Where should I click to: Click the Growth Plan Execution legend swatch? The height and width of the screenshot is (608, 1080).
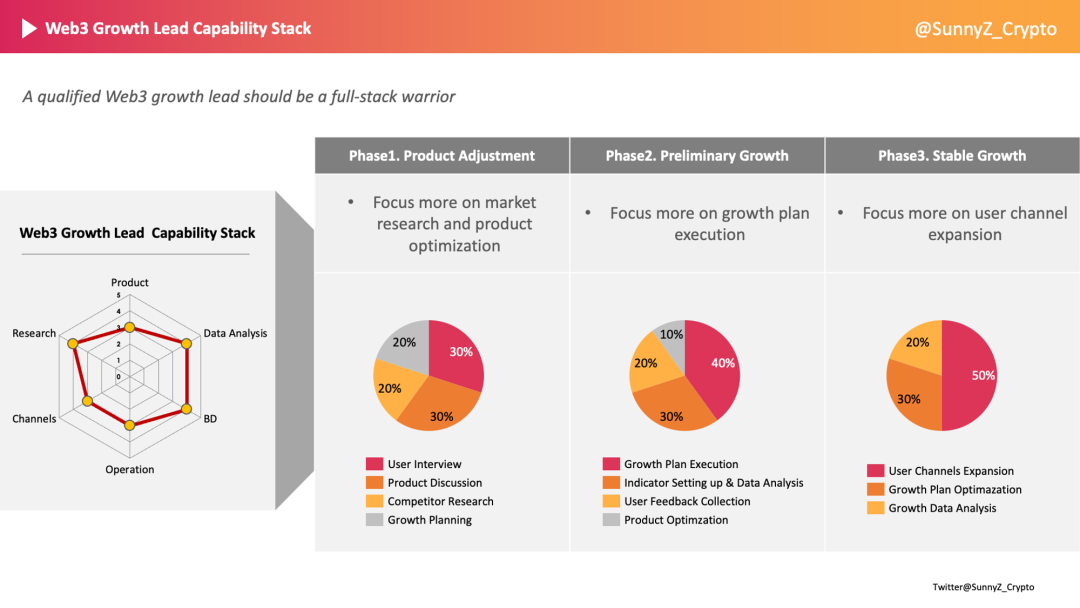click(611, 464)
